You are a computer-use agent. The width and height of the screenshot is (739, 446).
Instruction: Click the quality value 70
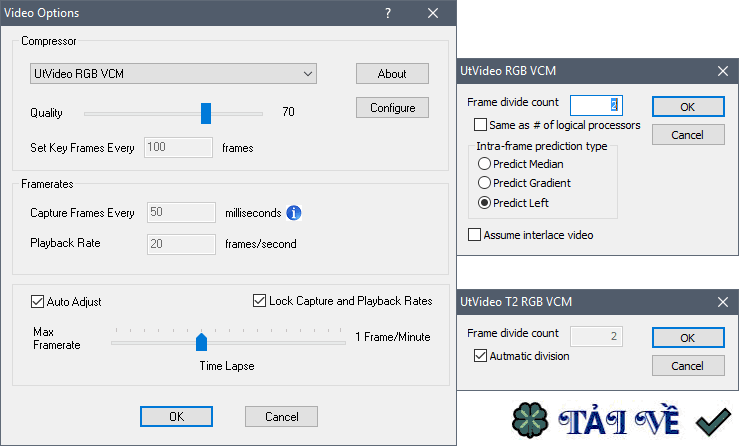(288, 112)
